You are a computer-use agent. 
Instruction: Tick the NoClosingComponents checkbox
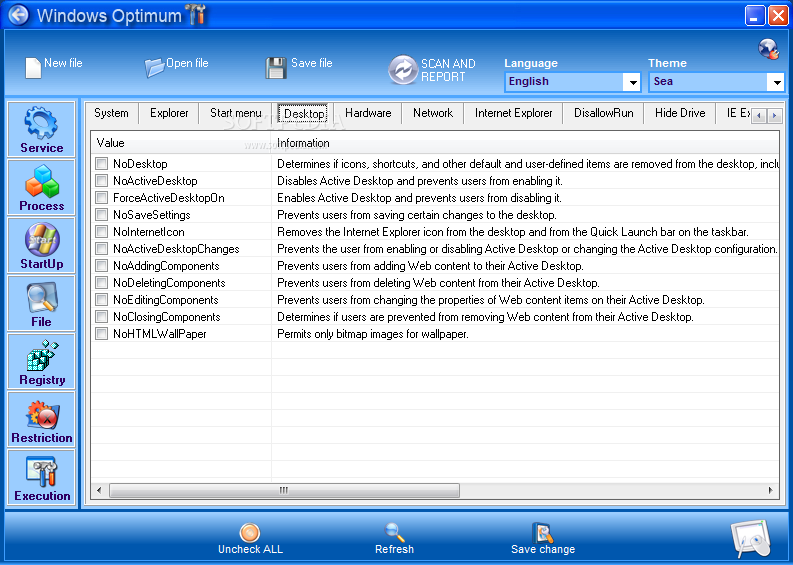(102, 317)
